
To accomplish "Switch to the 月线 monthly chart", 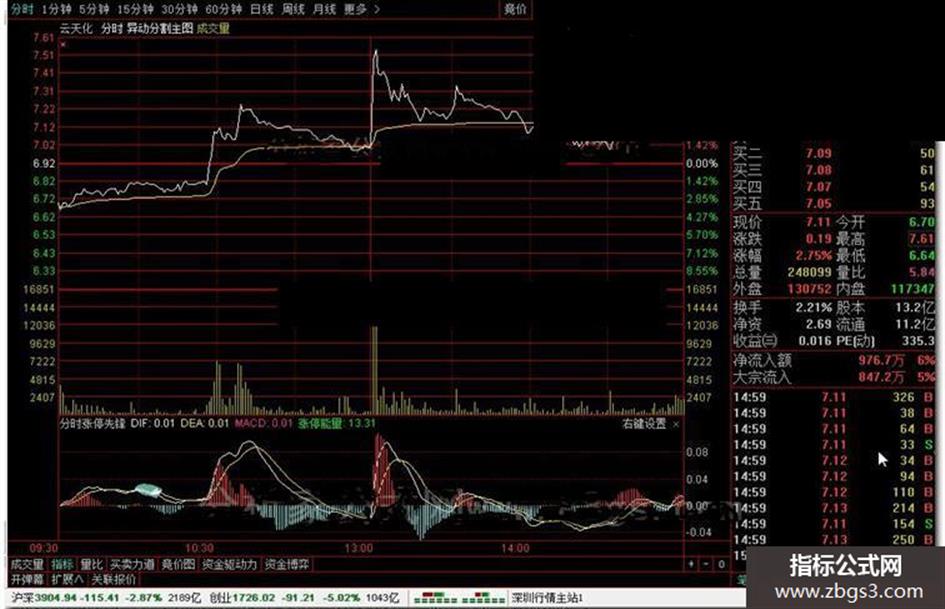I will coord(325,10).
